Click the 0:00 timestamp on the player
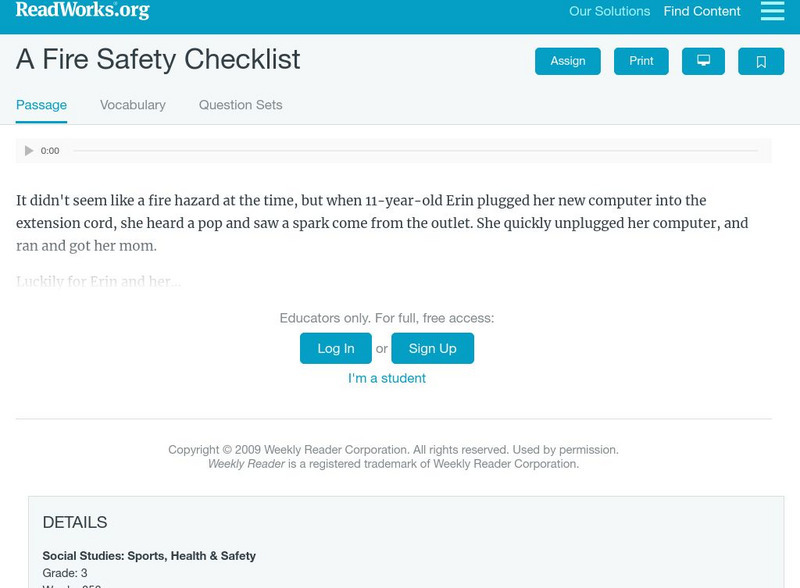The image size is (800, 588). (x=47, y=150)
